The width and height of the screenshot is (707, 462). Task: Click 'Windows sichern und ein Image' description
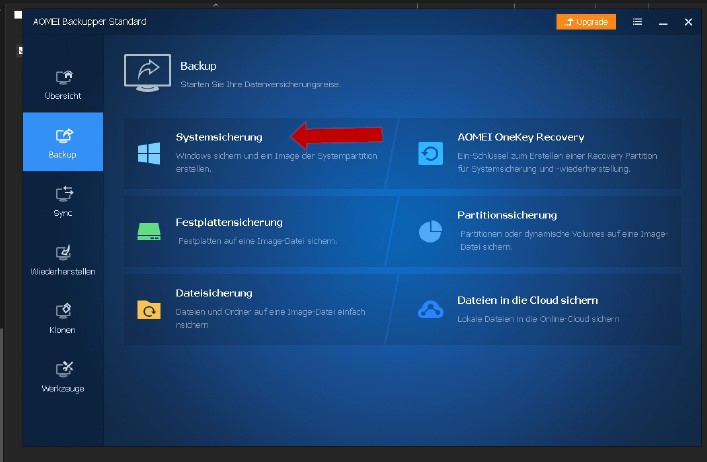pos(276,162)
